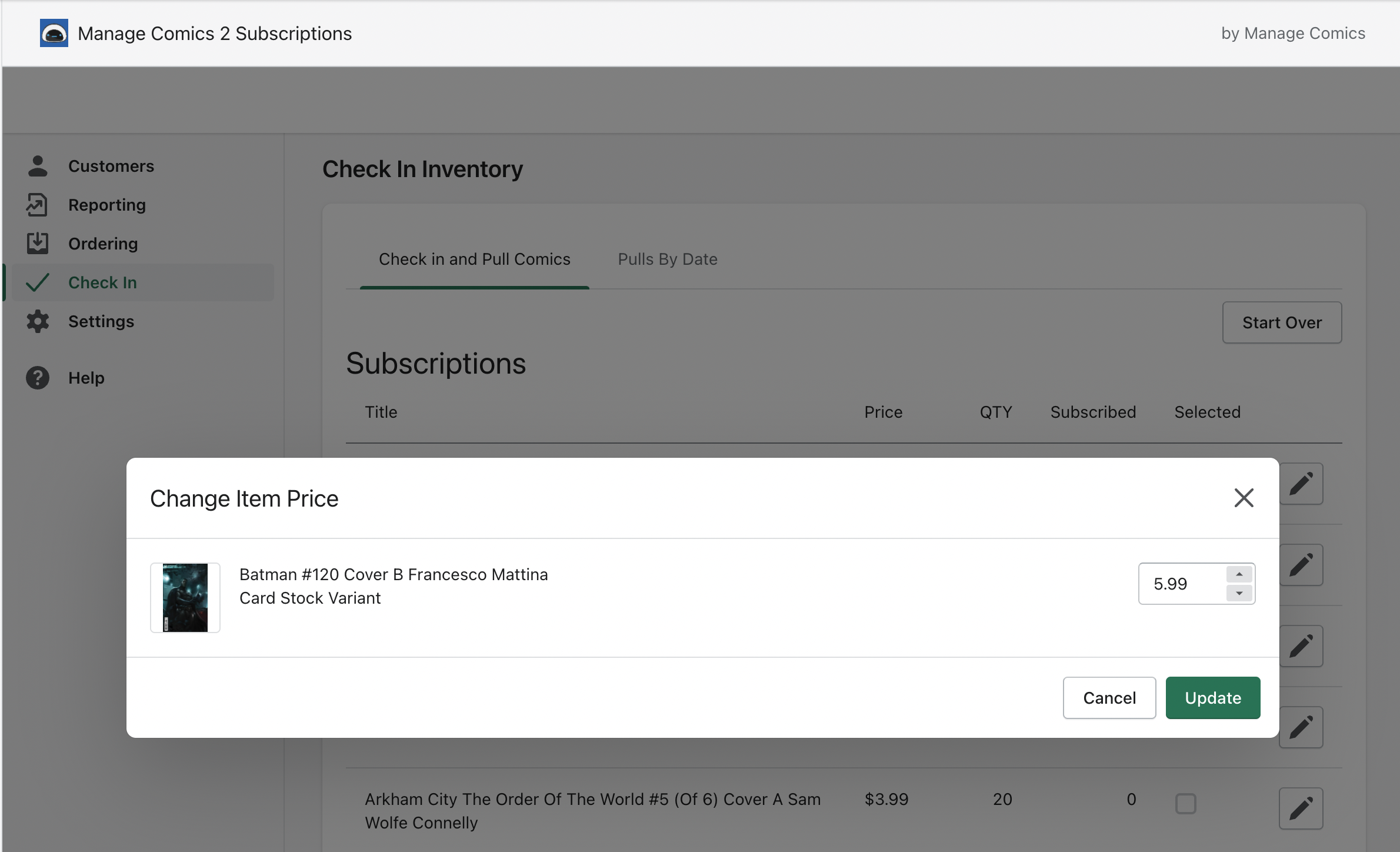Image resolution: width=1400 pixels, height=852 pixels.
Task: Click pencil edit icon for Arkham City row
Action: click(1301, 808)
